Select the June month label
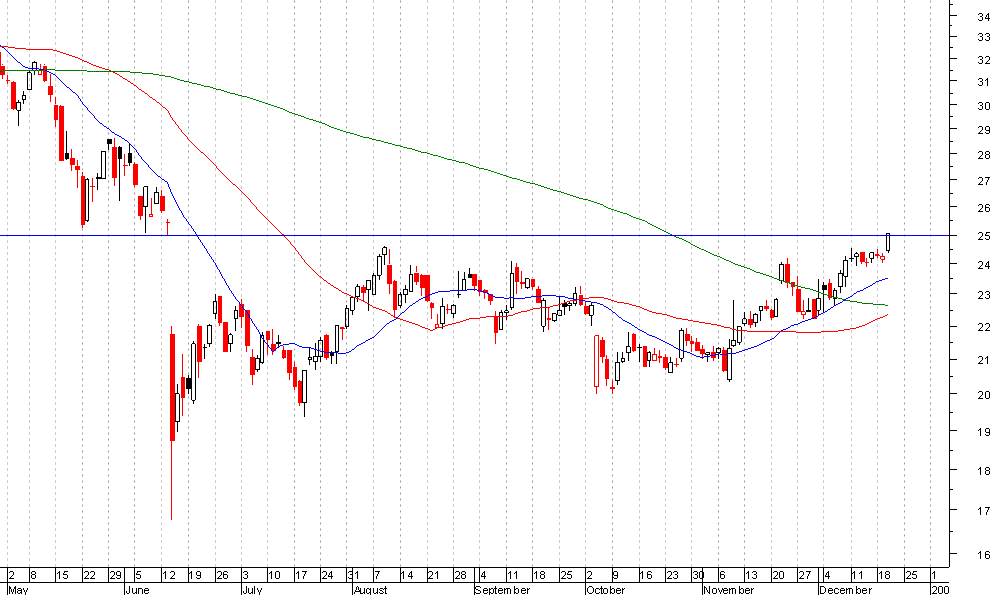The image size is (994, 595). pyautogui.click(x=138, y=590)
